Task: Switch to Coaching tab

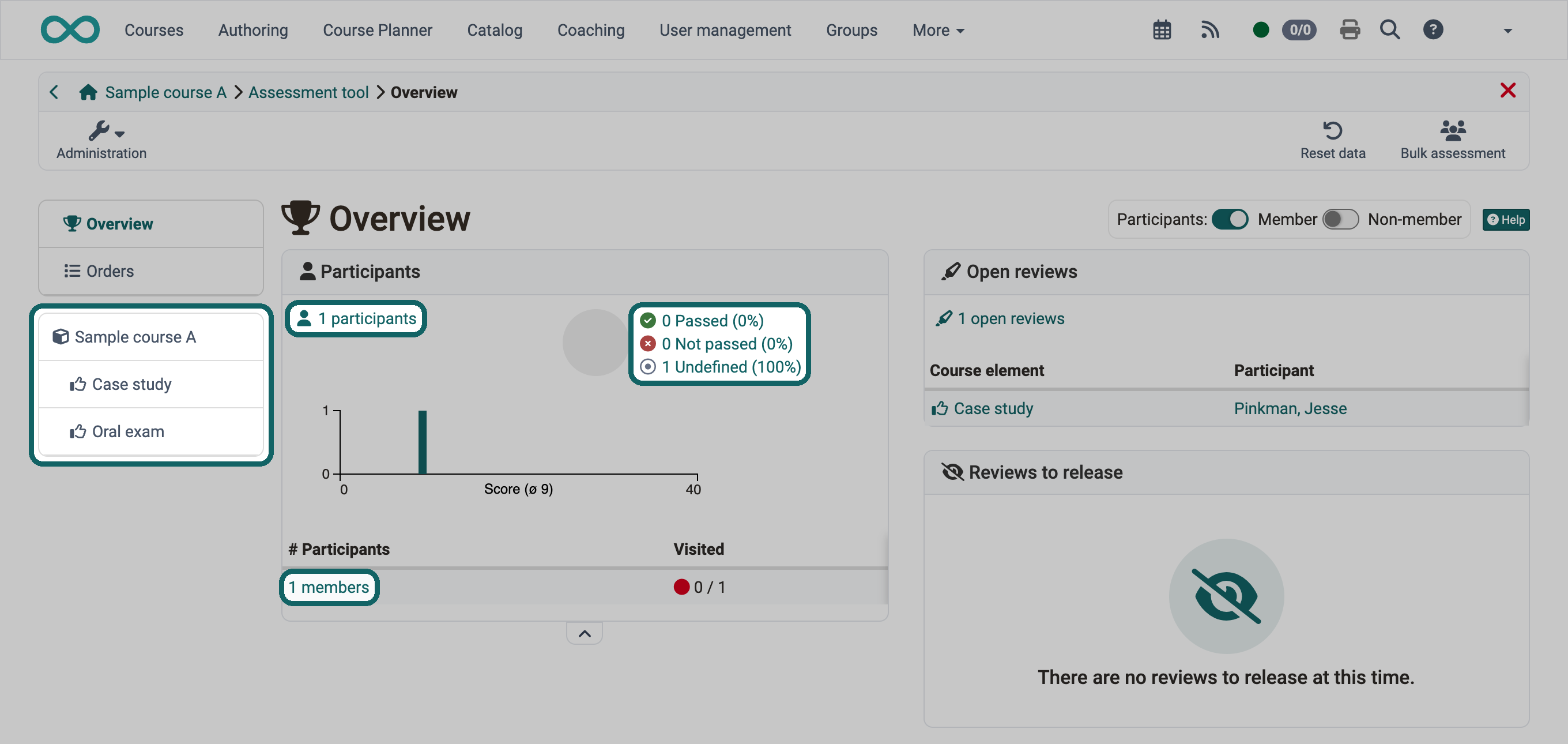Action: (590, 30)
